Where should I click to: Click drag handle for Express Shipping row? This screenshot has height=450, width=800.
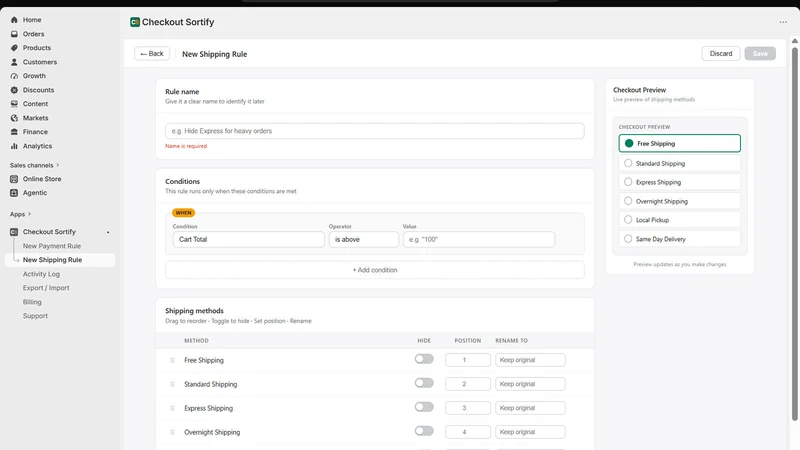[x=172, y=408]
